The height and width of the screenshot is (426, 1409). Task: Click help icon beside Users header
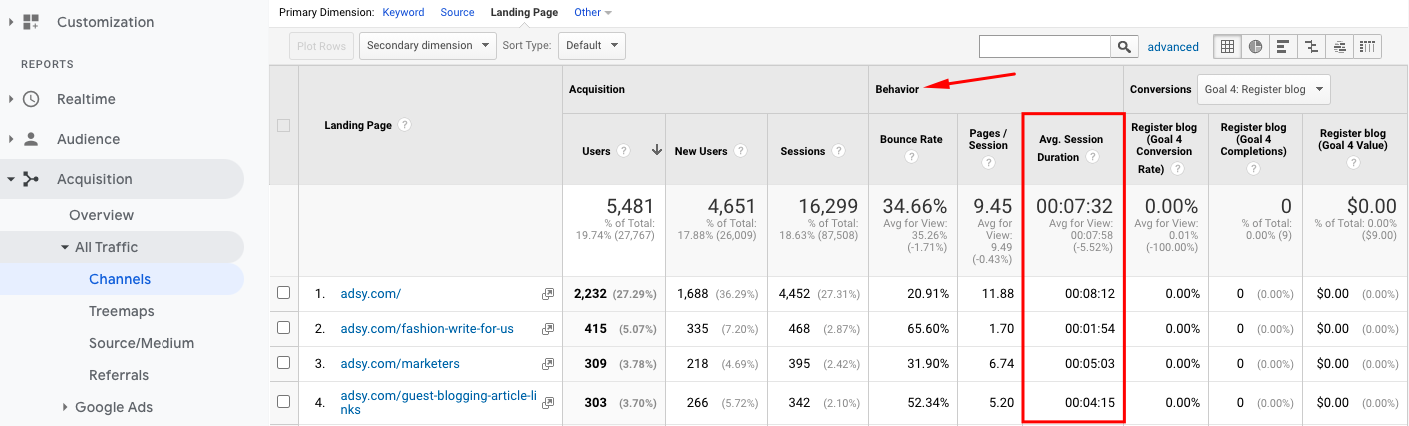point(623,151)
